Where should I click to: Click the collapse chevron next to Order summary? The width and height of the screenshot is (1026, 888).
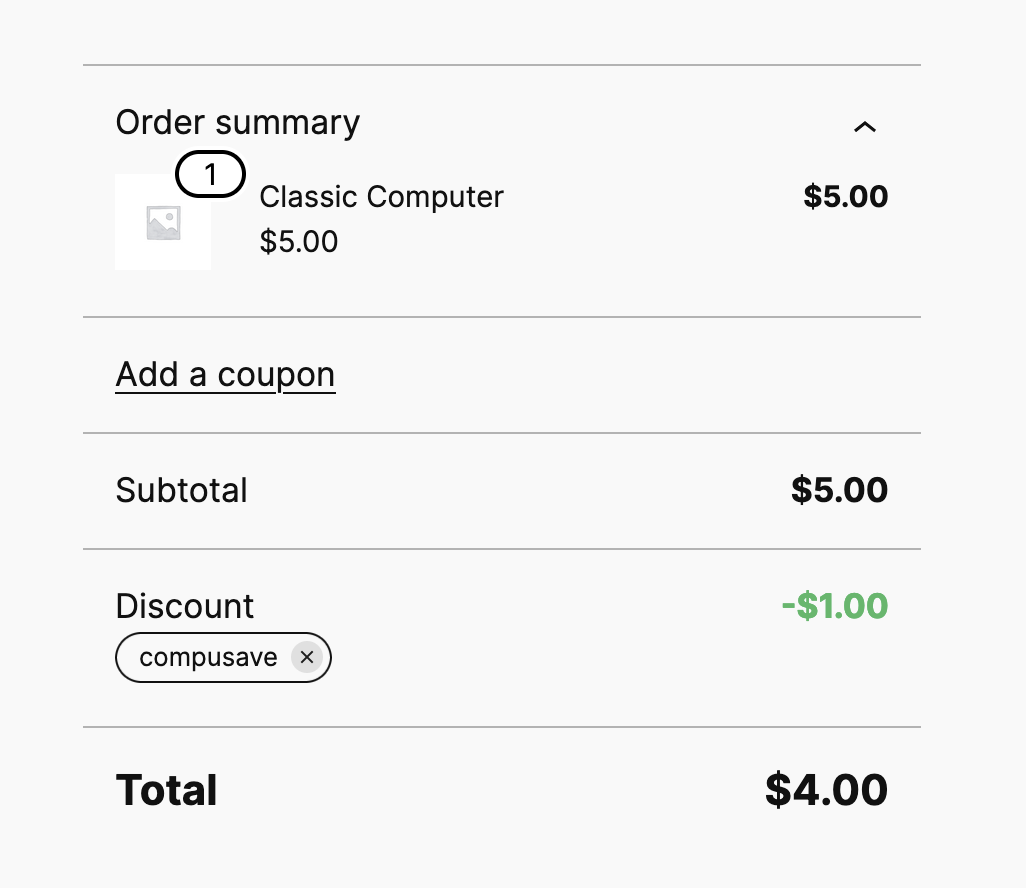pos(865,127)
